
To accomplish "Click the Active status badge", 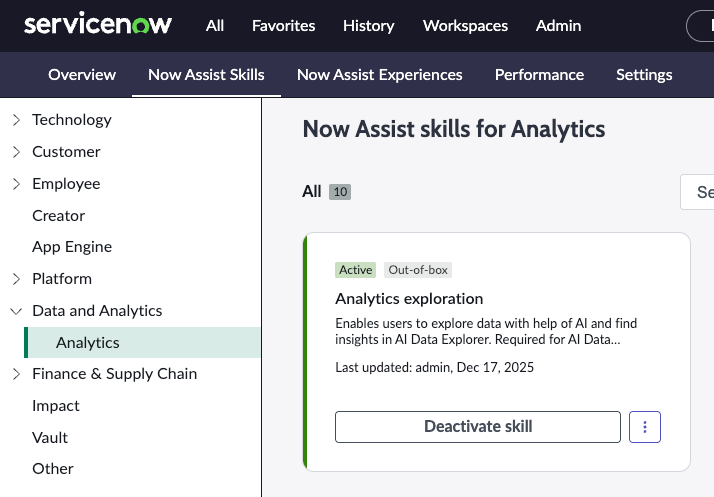I will tap(355, 270).
